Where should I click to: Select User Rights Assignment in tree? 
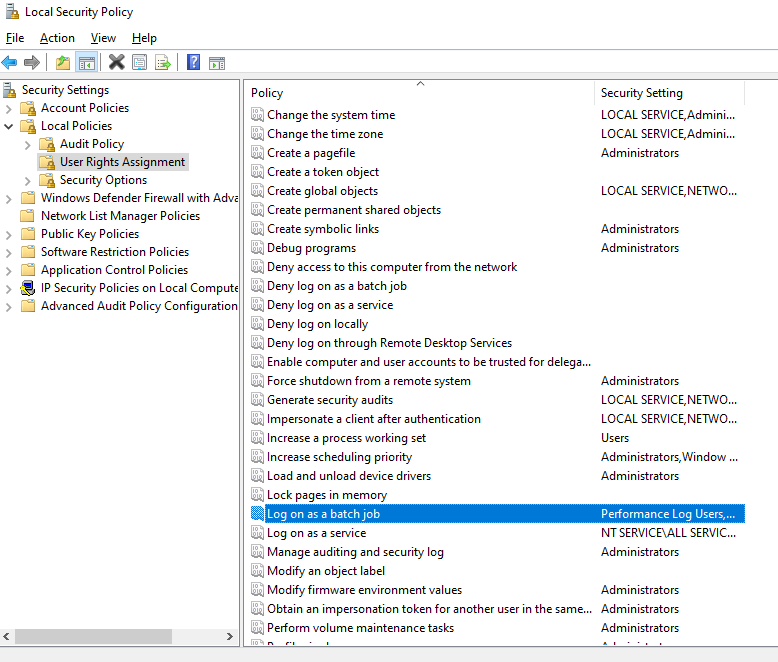tap(123, 162)
